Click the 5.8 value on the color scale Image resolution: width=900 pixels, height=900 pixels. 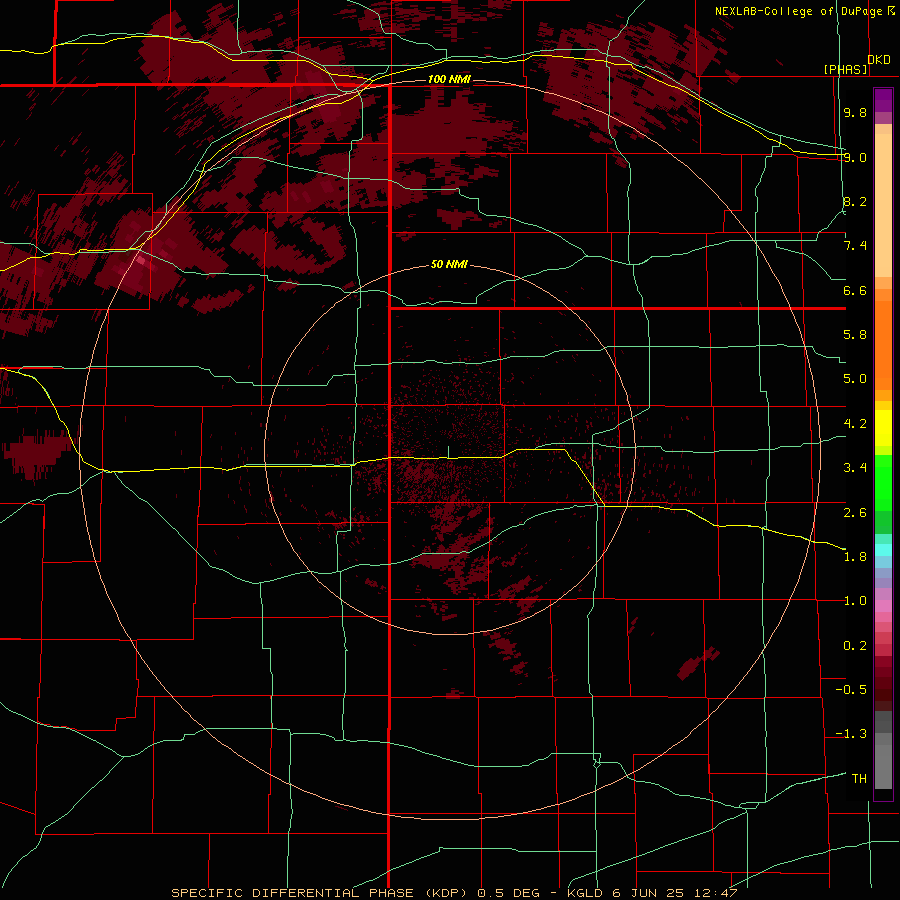[855, 335]
